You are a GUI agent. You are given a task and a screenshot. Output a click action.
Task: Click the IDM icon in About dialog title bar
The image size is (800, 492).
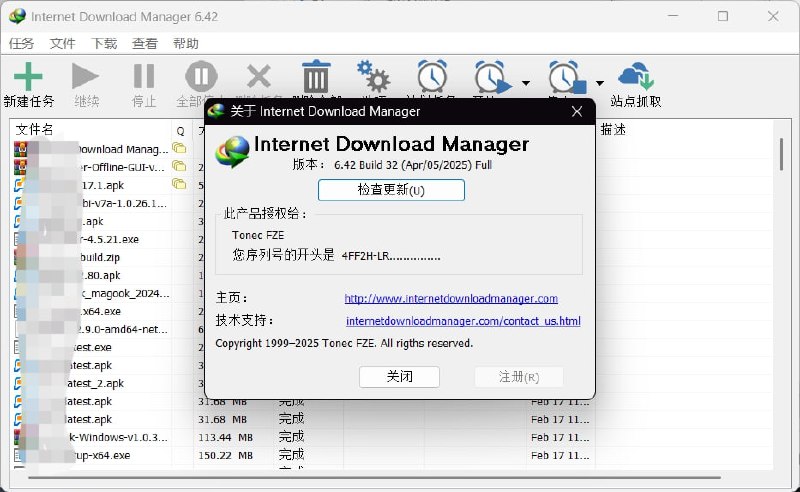pos(216,111)
